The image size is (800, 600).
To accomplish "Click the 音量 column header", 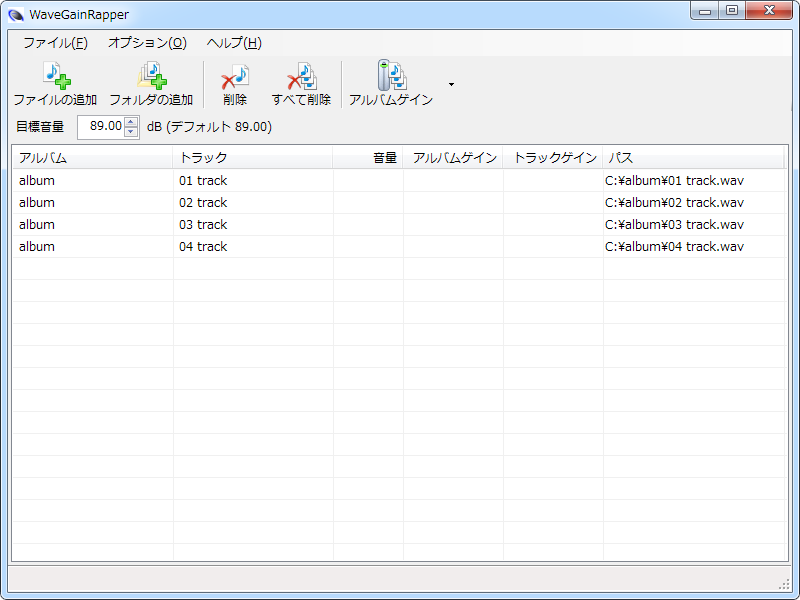I will [x=368, y=158].
